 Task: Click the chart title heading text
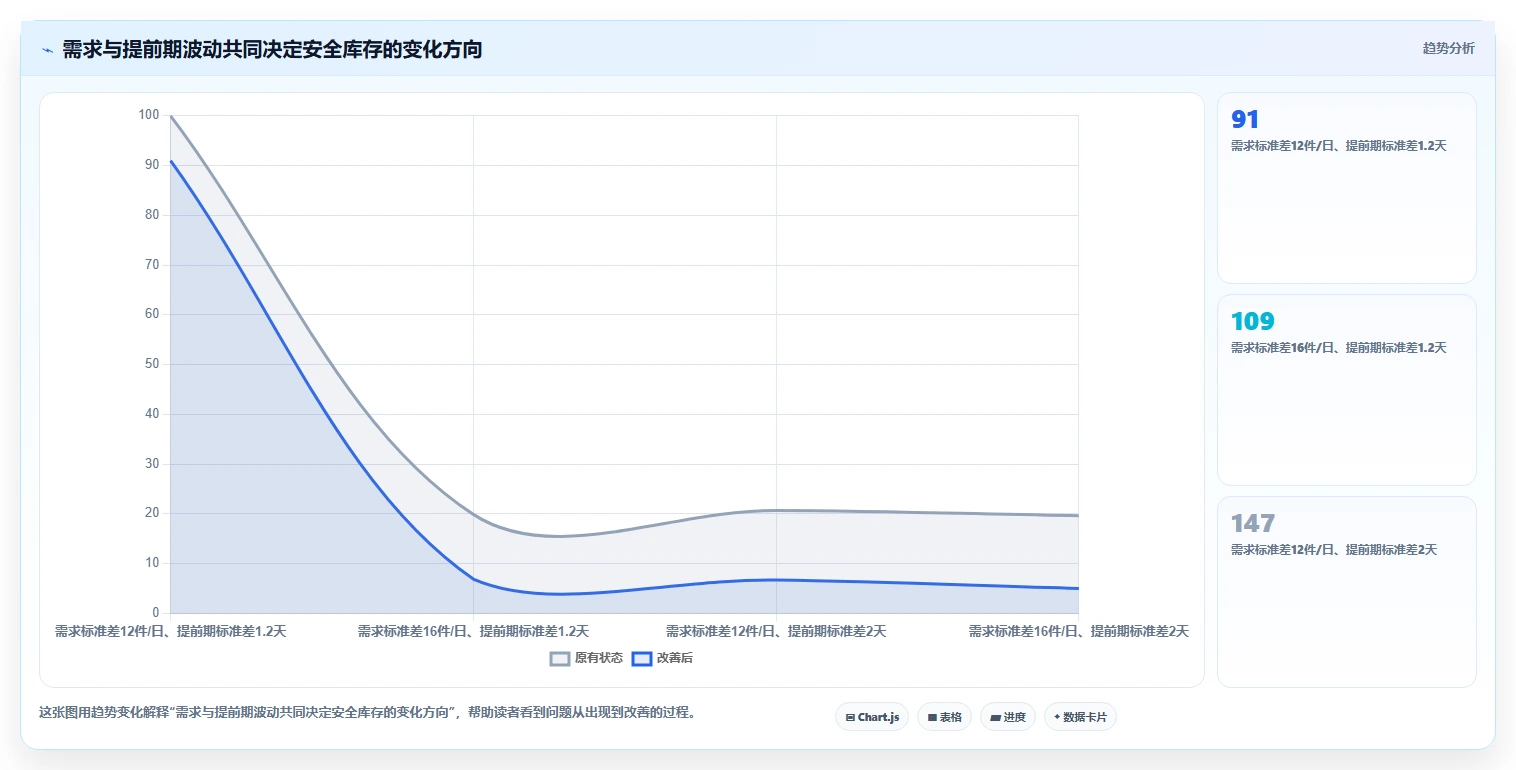click(x=272, y=50)
